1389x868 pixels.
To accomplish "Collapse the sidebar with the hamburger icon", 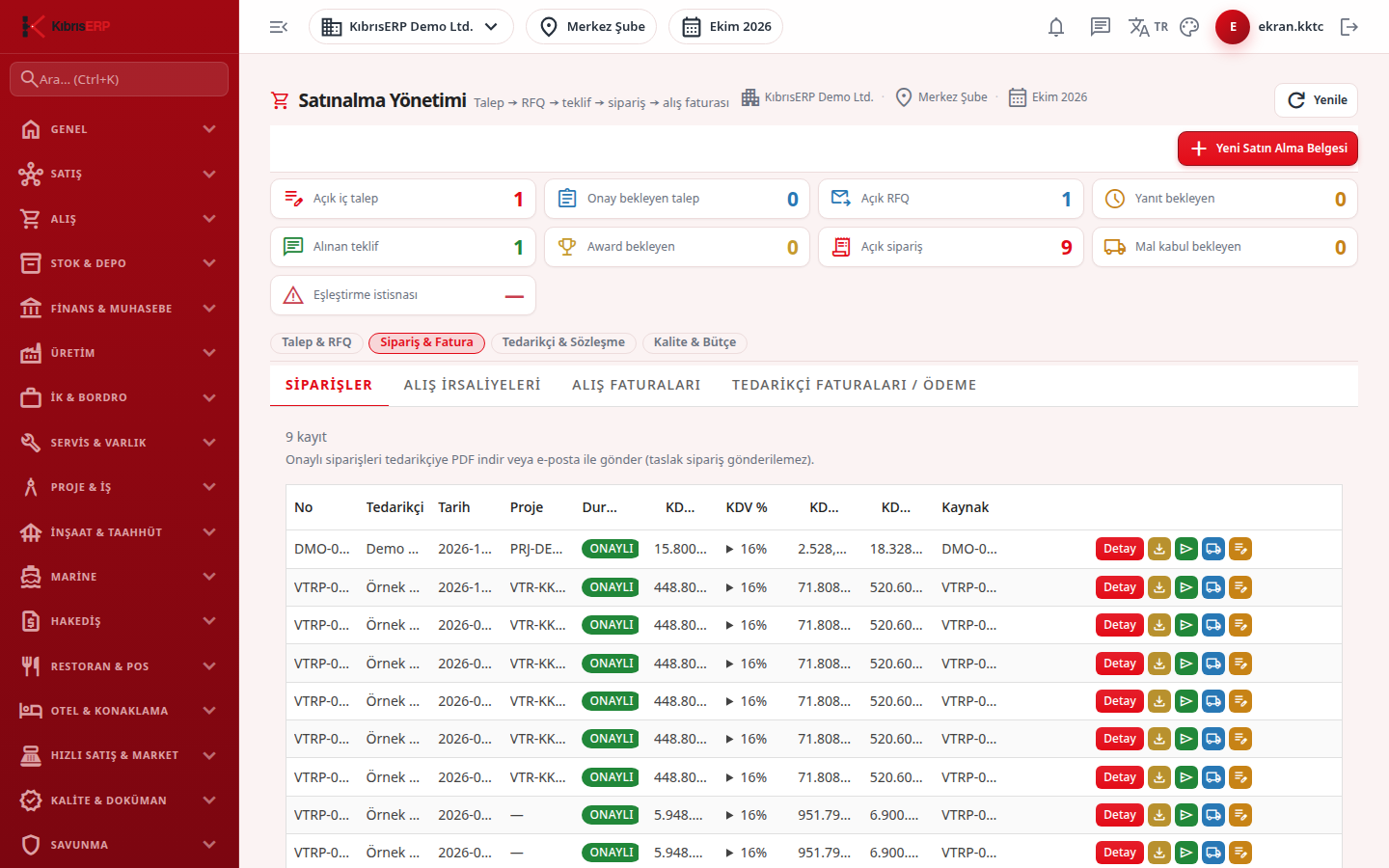I will click(279, 27).
